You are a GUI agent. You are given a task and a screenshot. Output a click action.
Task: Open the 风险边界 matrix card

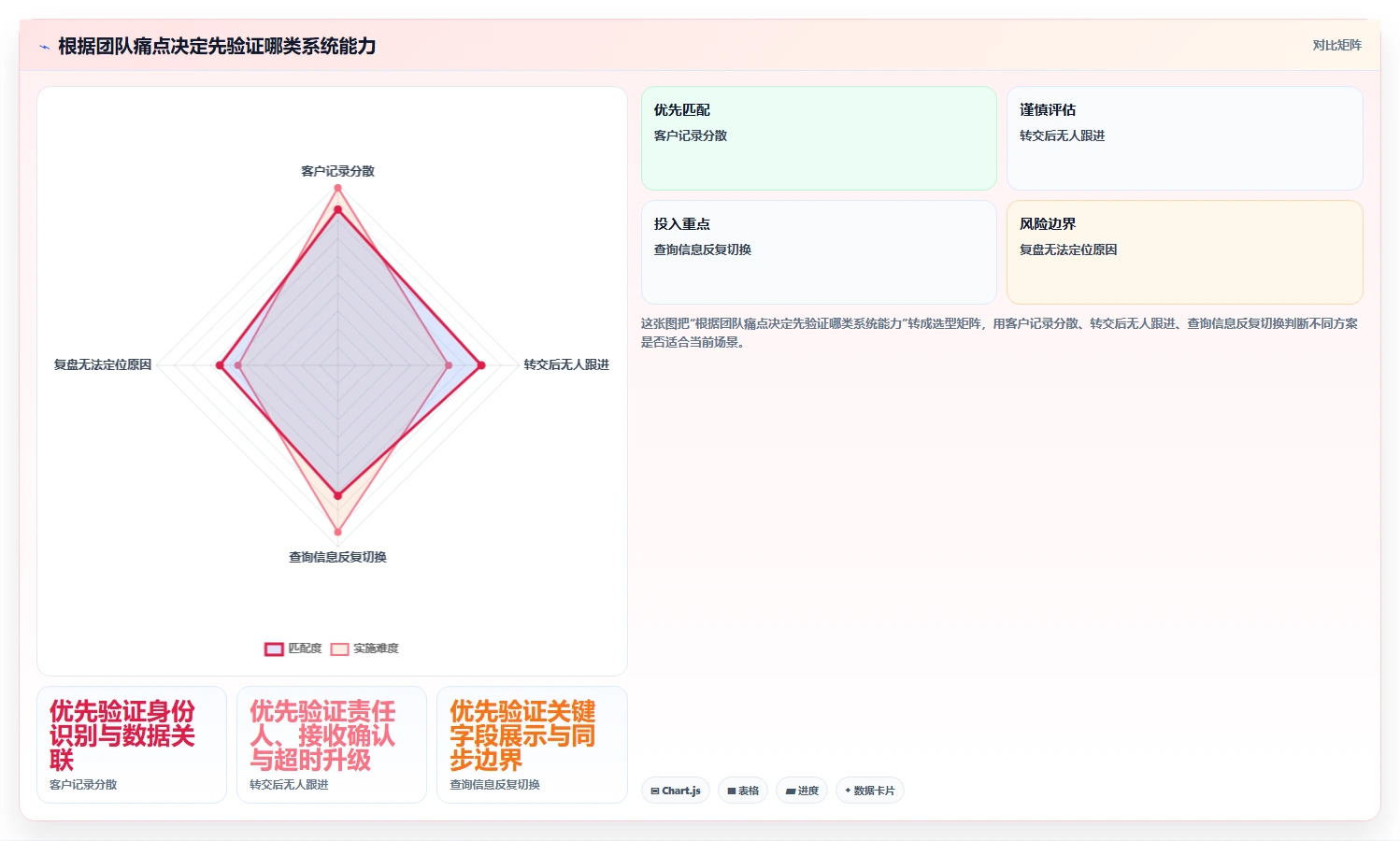coord(1185,252)
